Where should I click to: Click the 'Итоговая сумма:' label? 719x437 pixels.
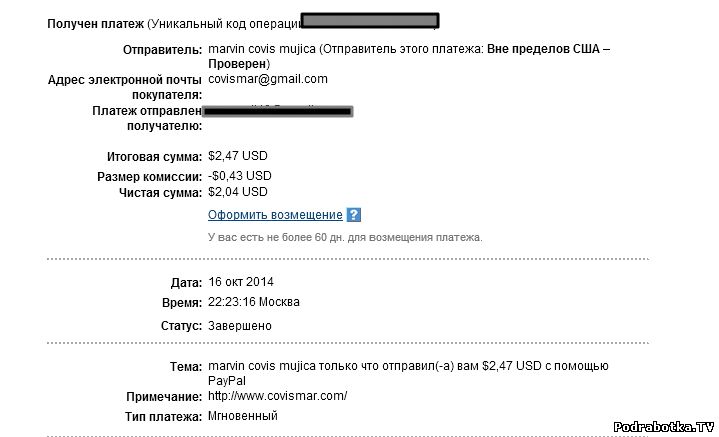click(x=154, y=157)
